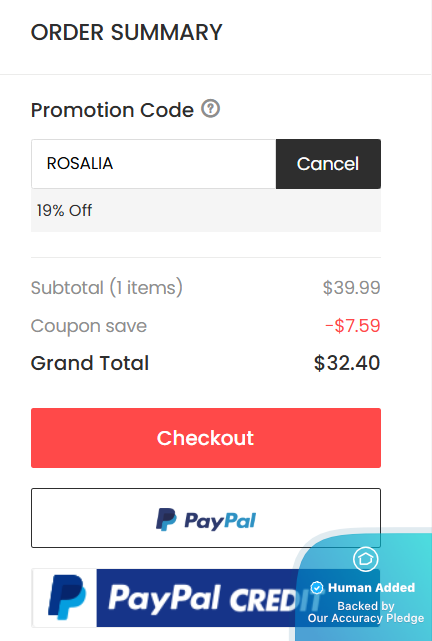Click the Promotion Code help question-mark icon

(210, 109)
